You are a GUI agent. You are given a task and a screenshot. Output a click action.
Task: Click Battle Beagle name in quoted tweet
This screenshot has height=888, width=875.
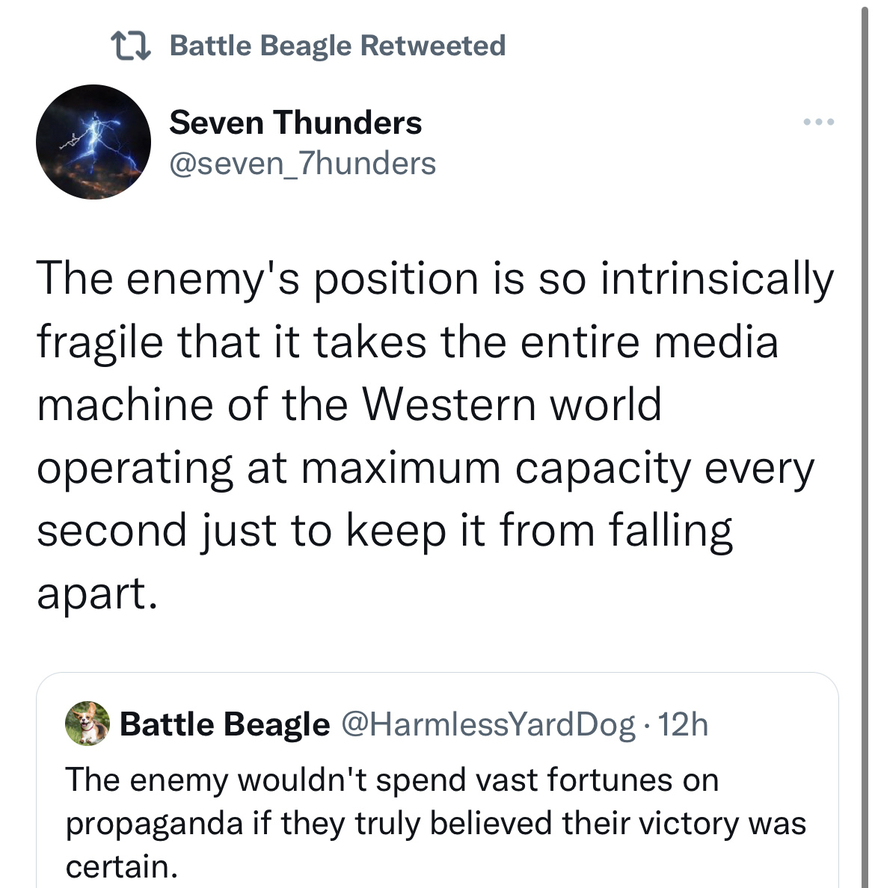click(x=224, y=724)
